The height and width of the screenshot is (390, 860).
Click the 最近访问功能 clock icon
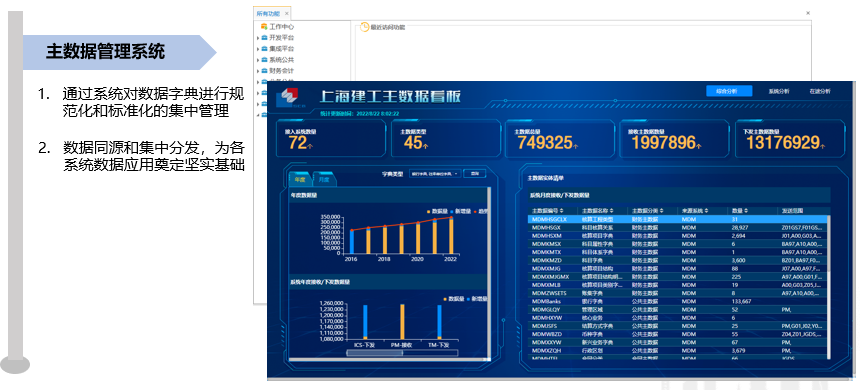click(x=365, y=27)
